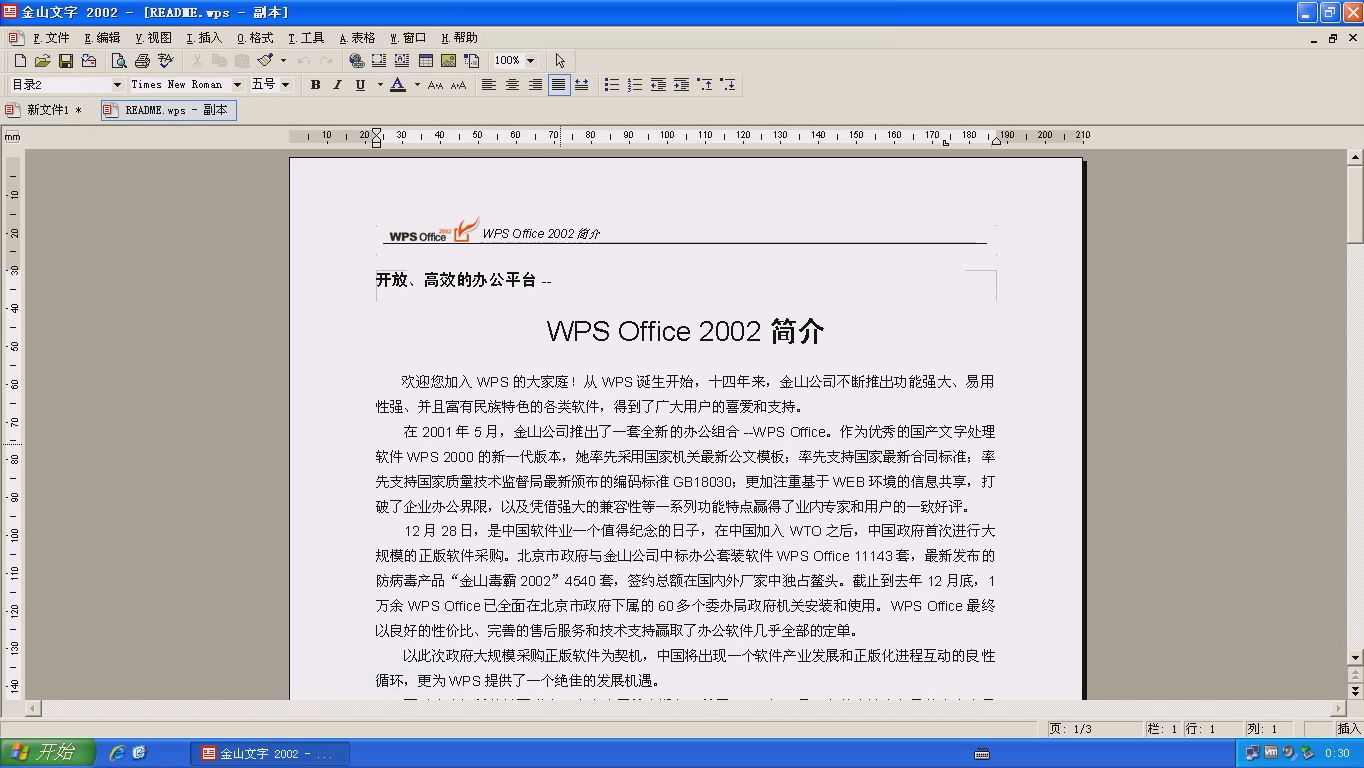Click the 金山文字 2002 taskbar button
Screen dimensions: 1364x768
pyautogui.click(x=271, y=753)
